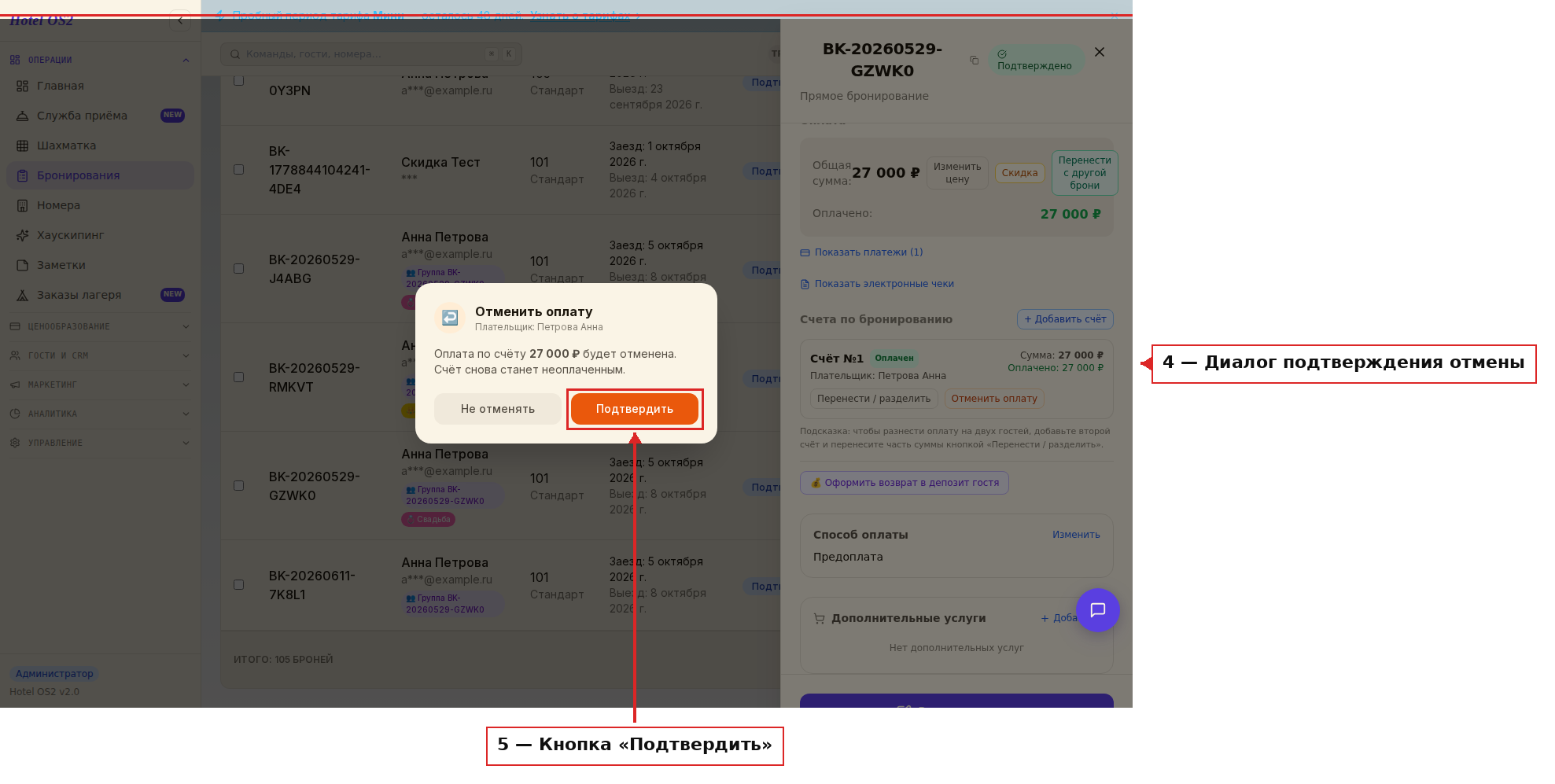Click the Заказы лагеря tent icon
The image size is (1555, 784).
pyautogui.click(x=22, y=295)
